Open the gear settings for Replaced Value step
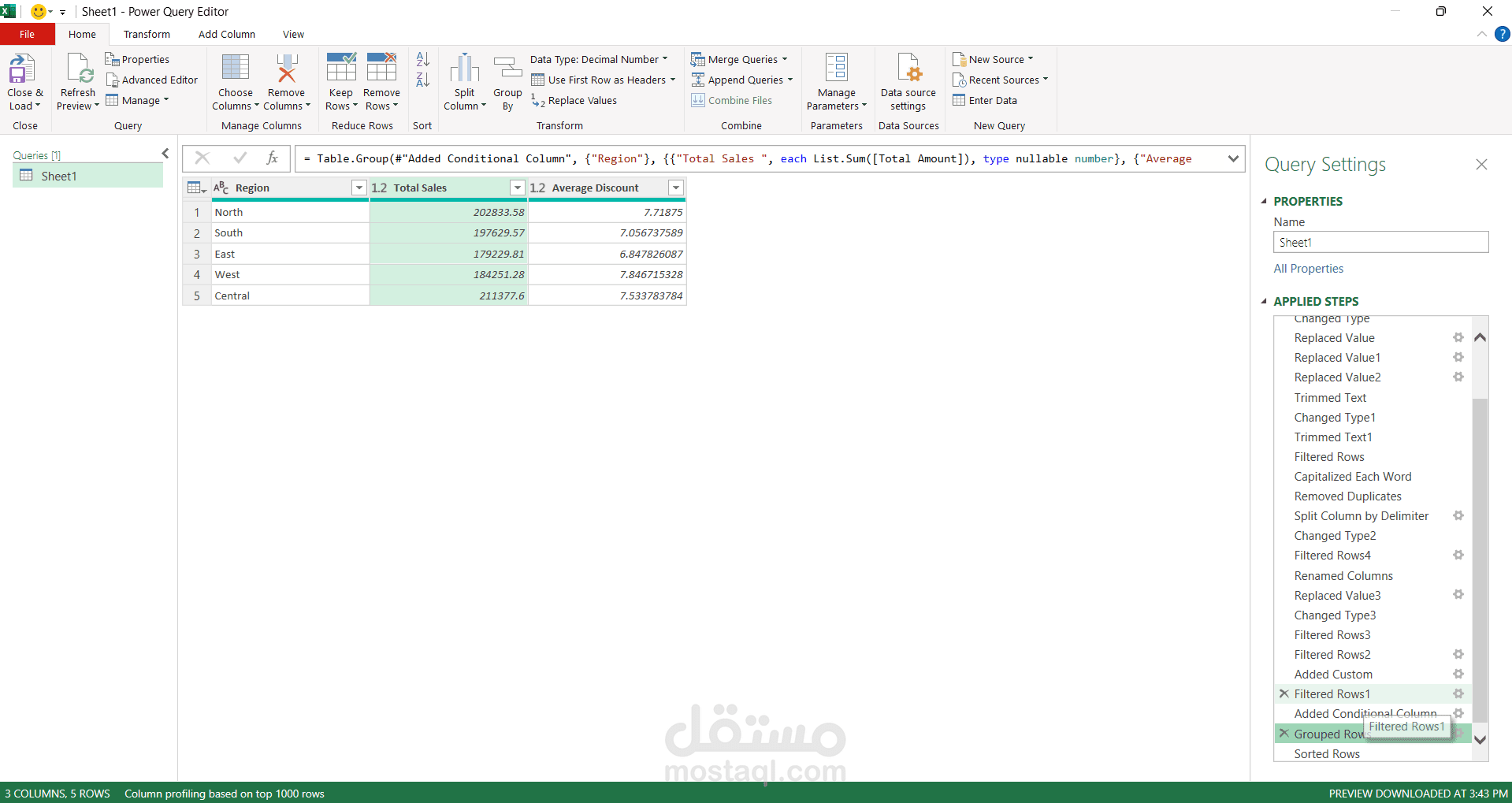The image size is (1512, 803). pos(1458,337)
